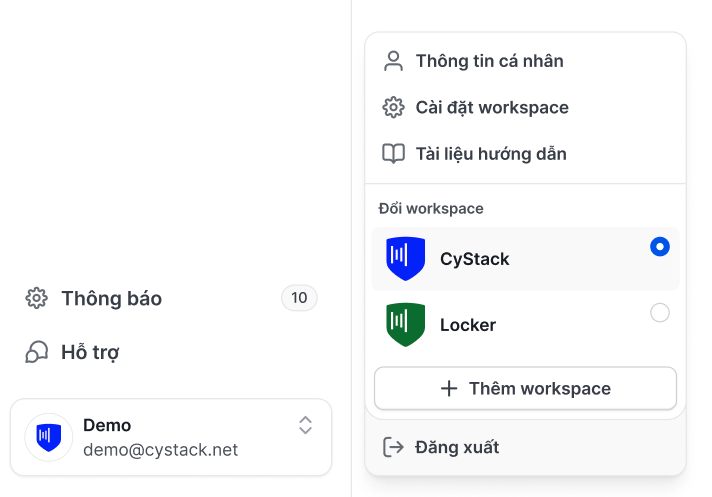
Task: Open the Thông báo sidebar item
Action: (x=171, y=298)
